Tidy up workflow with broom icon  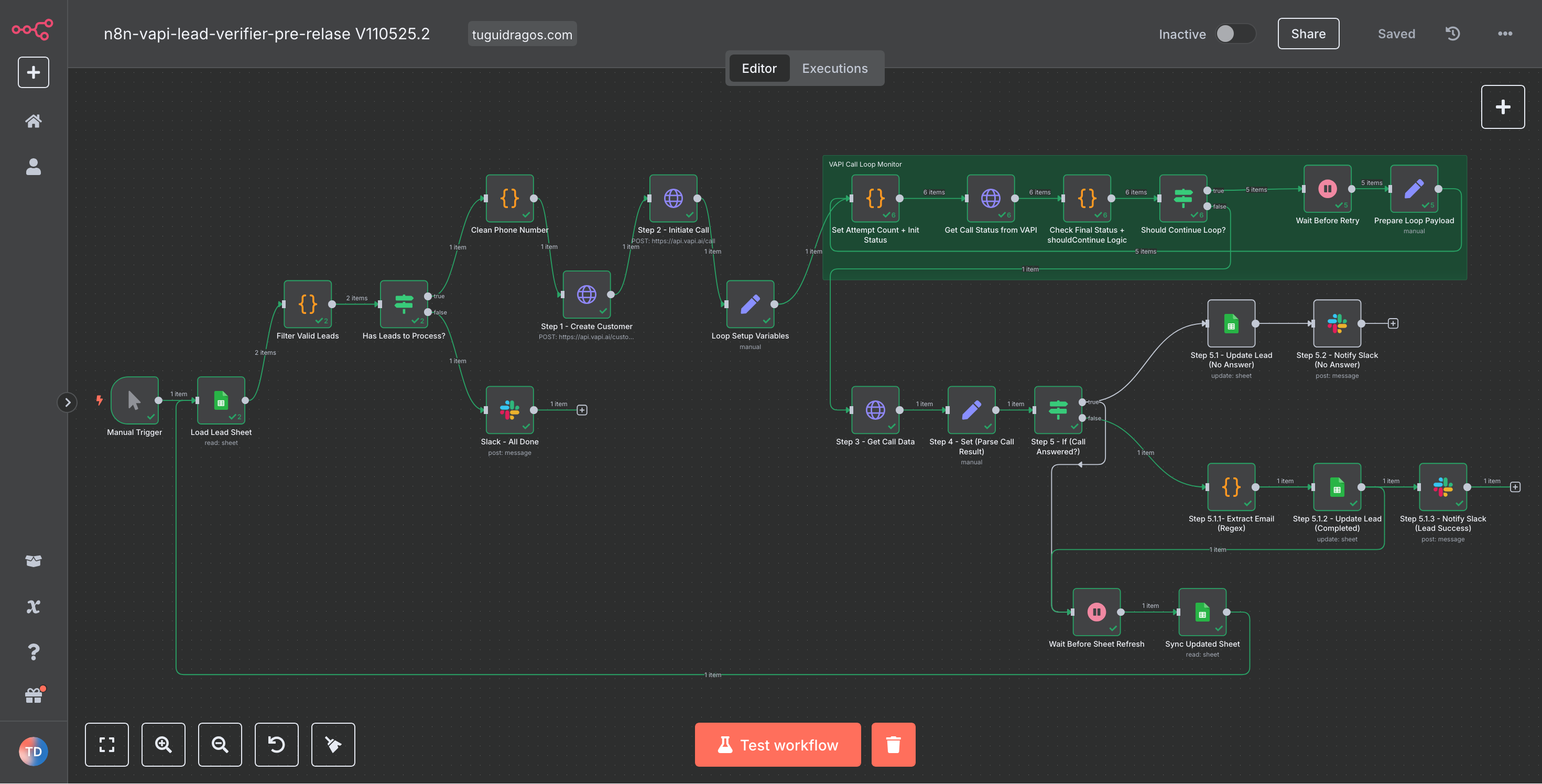point(333,744)
